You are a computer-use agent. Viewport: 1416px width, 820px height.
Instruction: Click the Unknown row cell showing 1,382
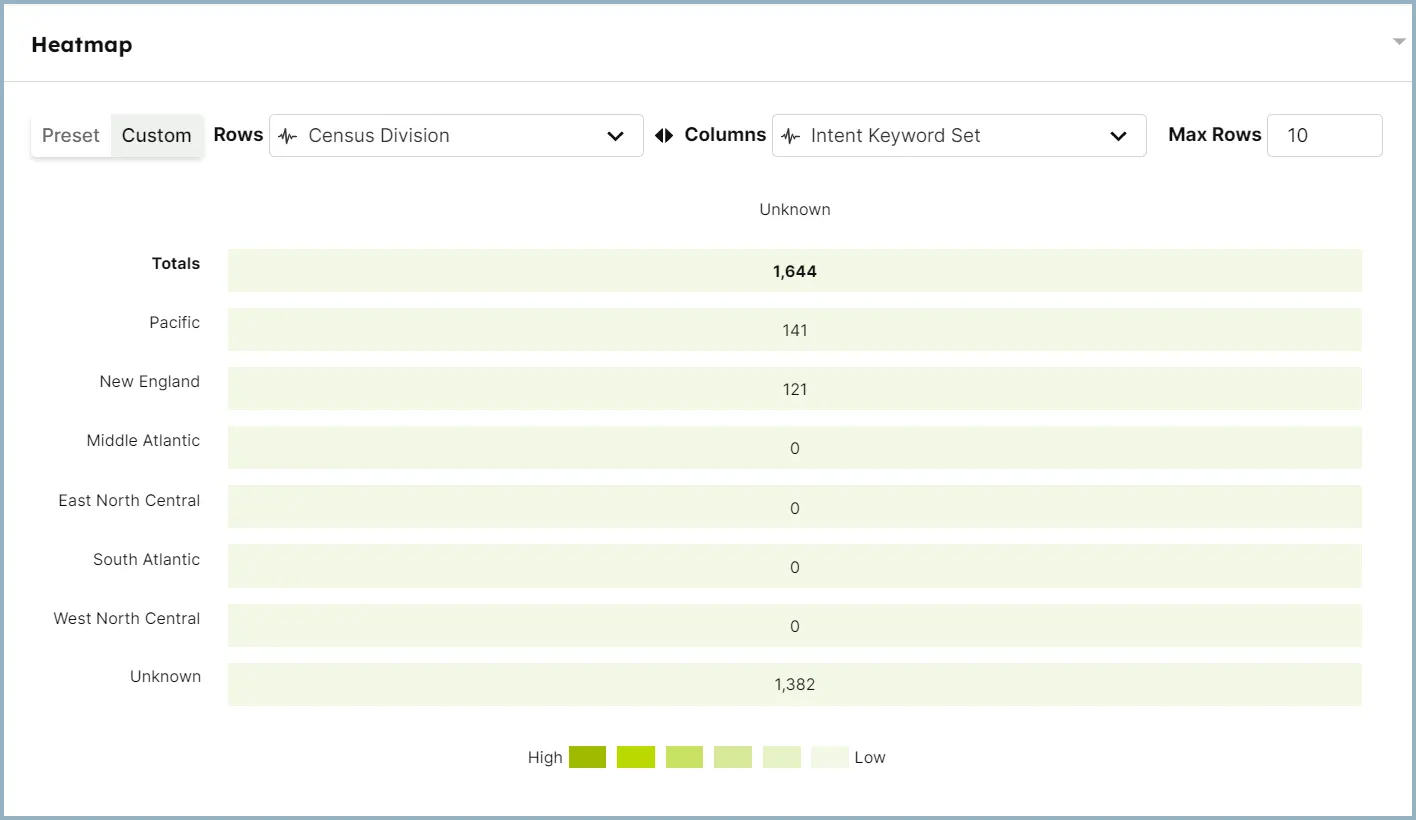pos(794,684)
